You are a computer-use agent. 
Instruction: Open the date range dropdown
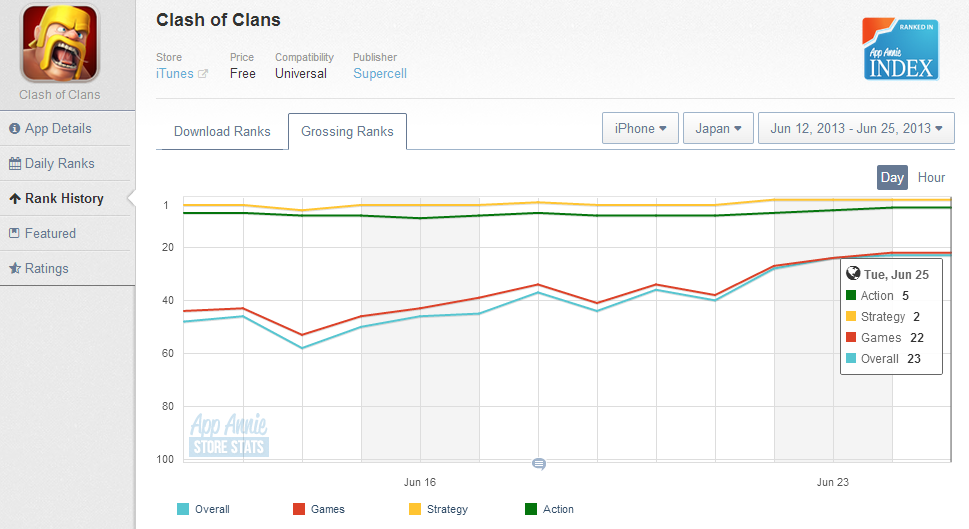[x=856, y=128]
